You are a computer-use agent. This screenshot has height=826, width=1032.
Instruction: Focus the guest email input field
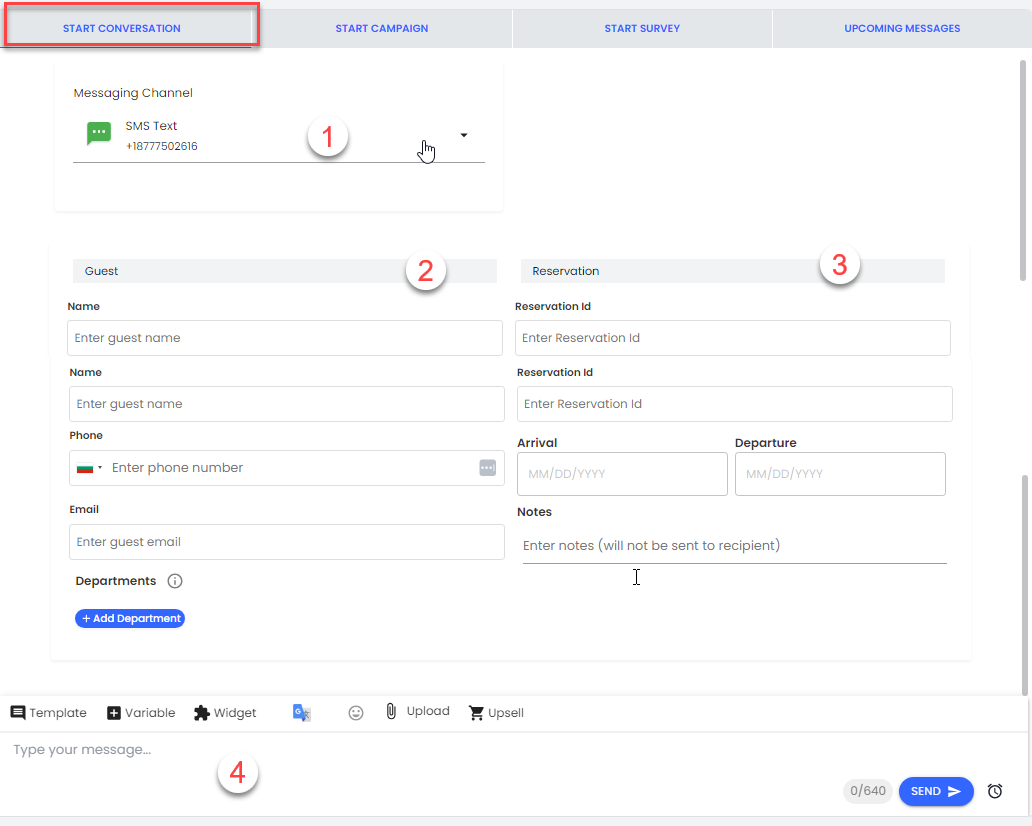coord(287,542)
